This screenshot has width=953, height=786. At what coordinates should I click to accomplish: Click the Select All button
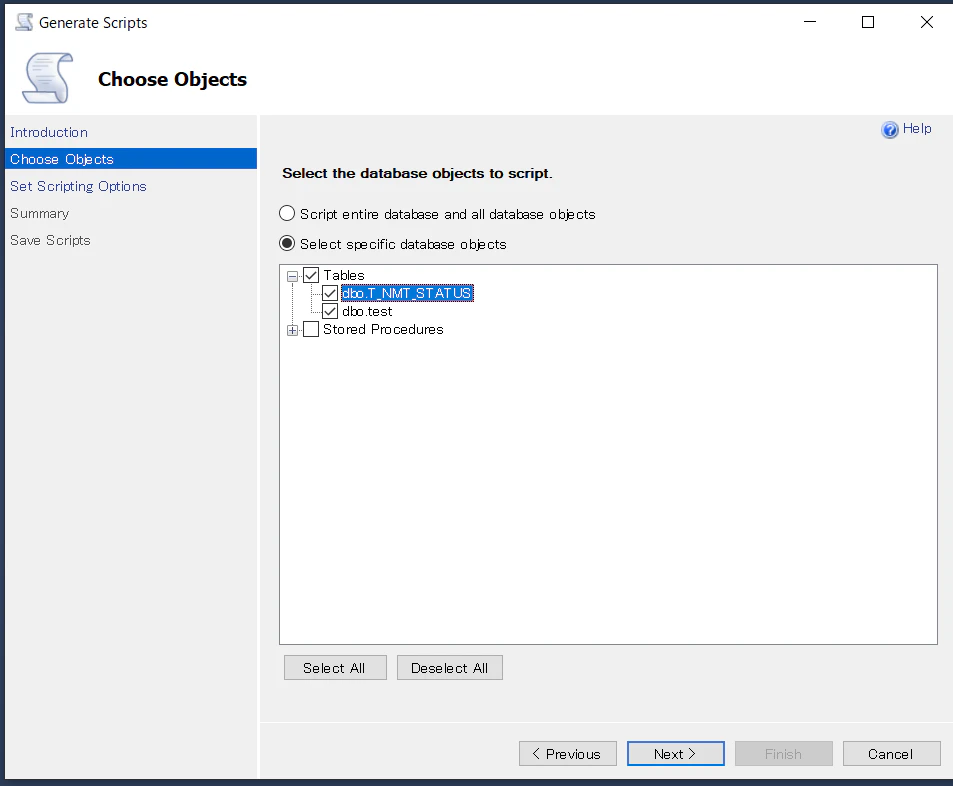[335, 667]
